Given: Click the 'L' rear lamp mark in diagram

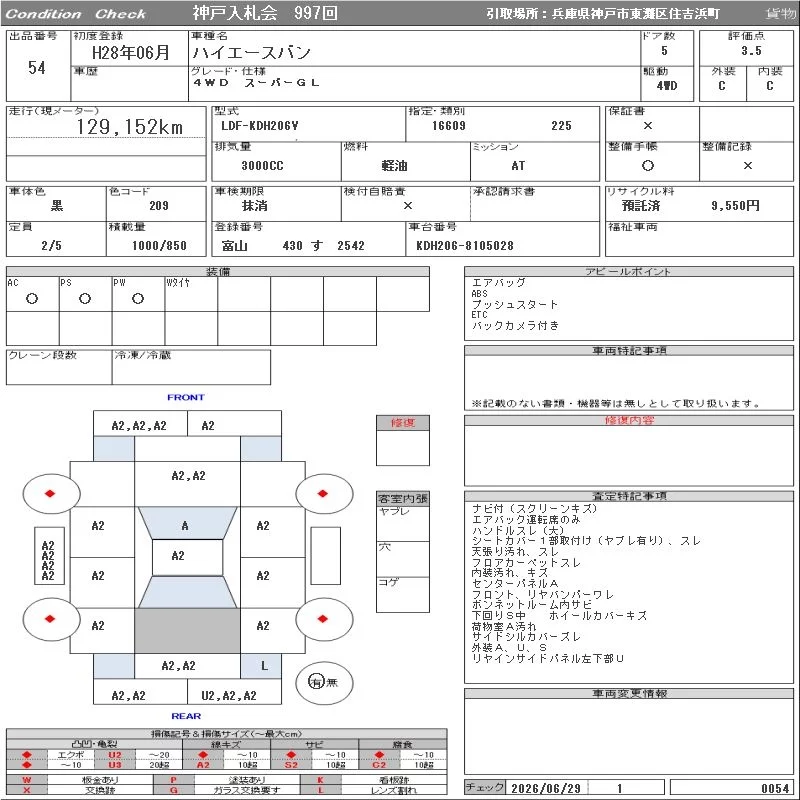Looking at the screenshot, I should [x=264, y=666].
